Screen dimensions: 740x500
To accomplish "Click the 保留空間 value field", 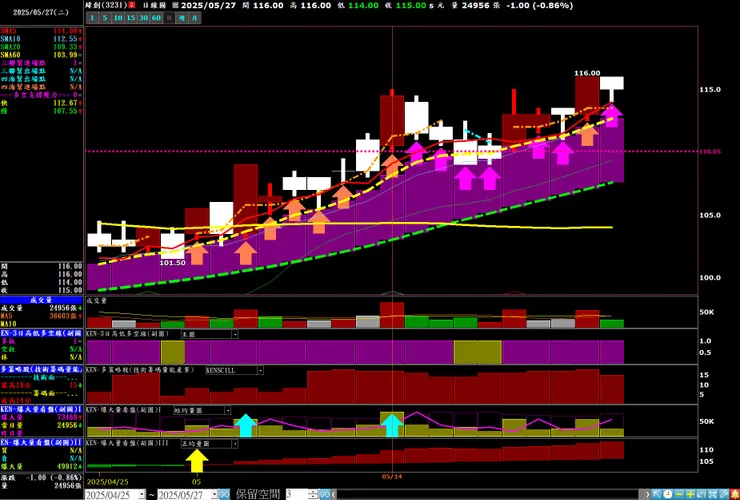I will [296, 494].
